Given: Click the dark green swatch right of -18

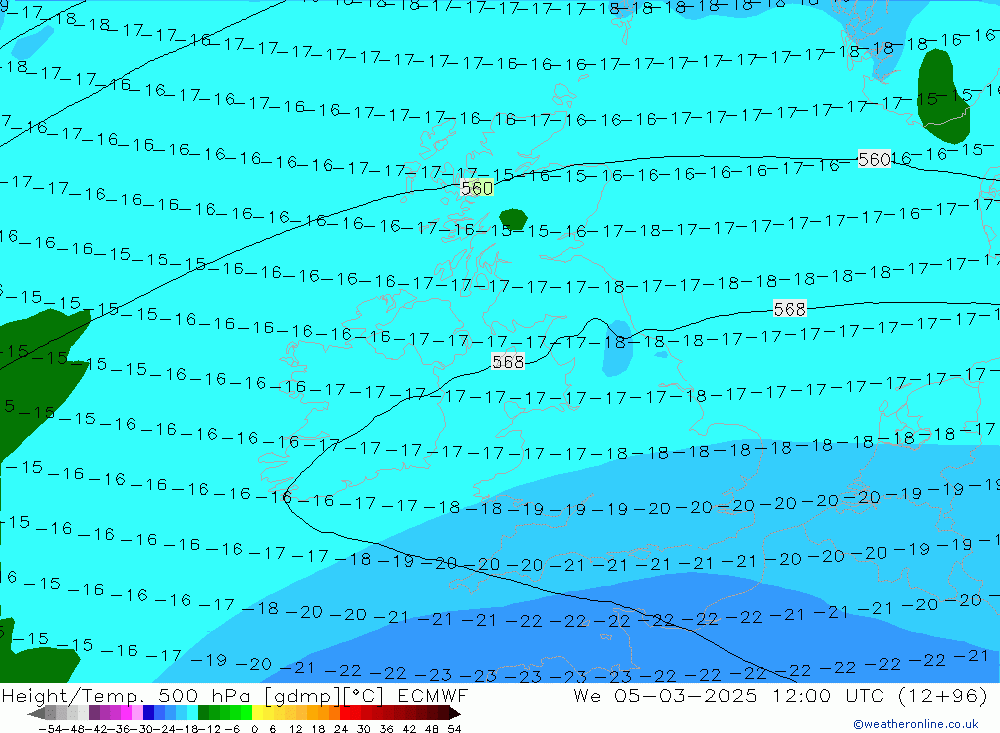Looking at the screenshot, I should [203, 713].
